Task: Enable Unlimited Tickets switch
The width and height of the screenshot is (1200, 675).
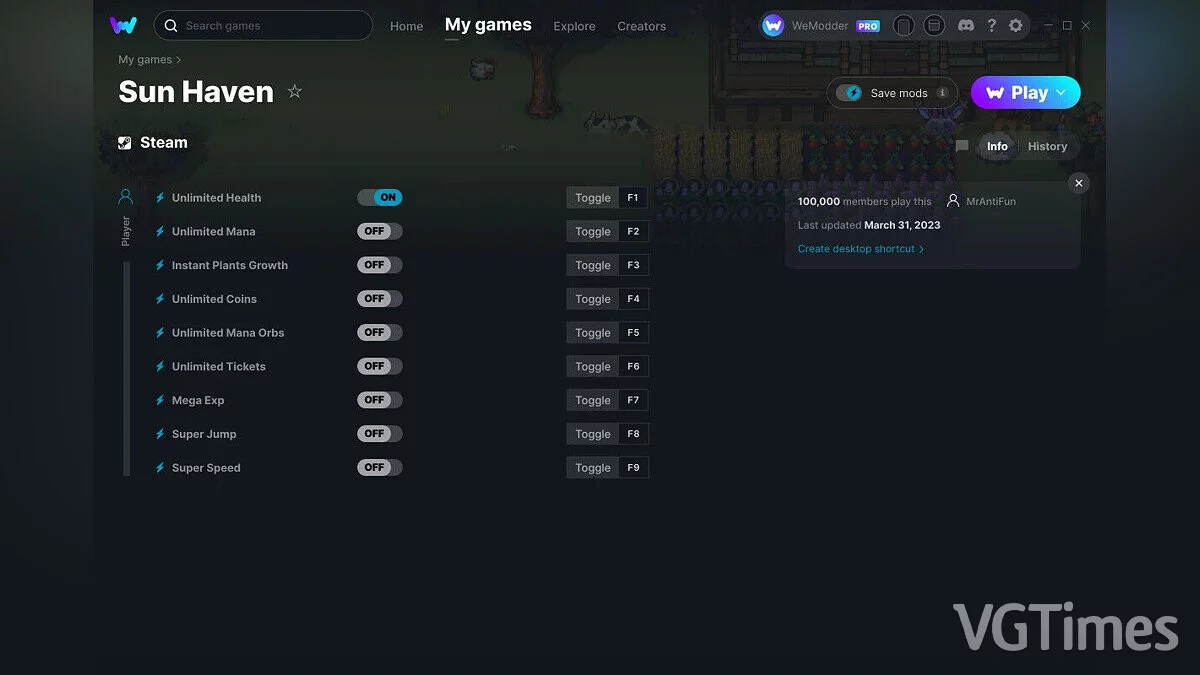Action: pyautogui.click(x=380, y=366)
